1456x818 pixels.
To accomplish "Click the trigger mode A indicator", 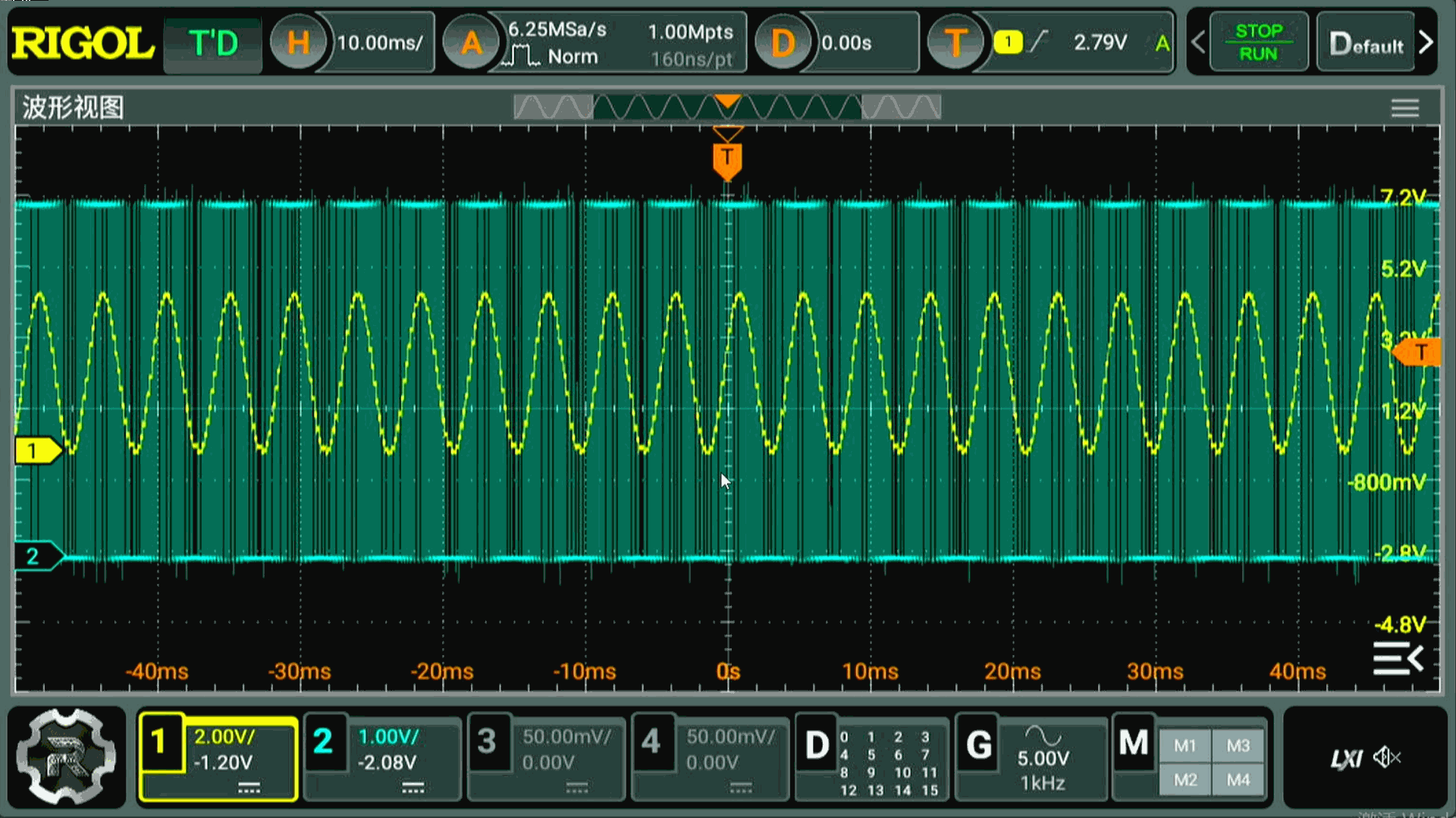I will [x=1162, y=44].
